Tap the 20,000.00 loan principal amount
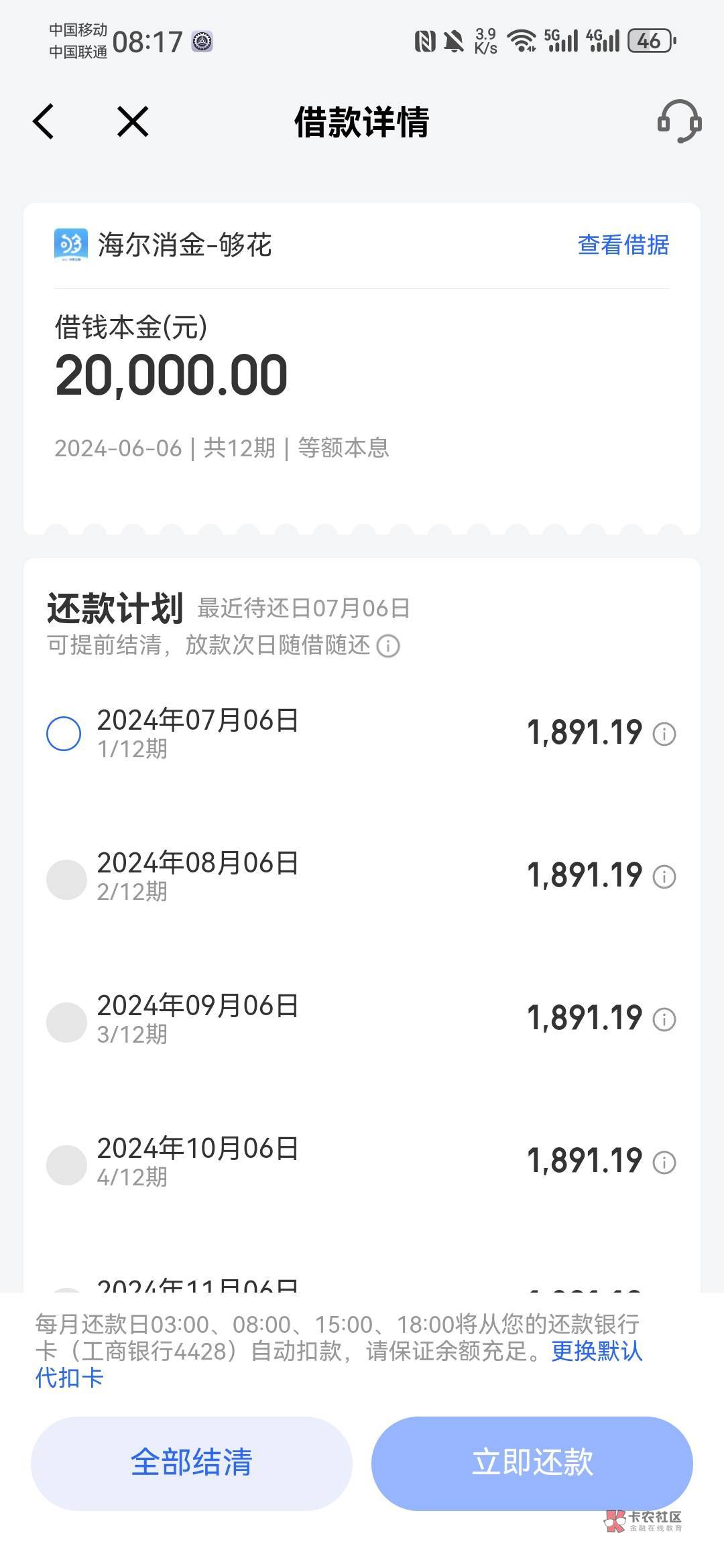 tap(172, 375)
